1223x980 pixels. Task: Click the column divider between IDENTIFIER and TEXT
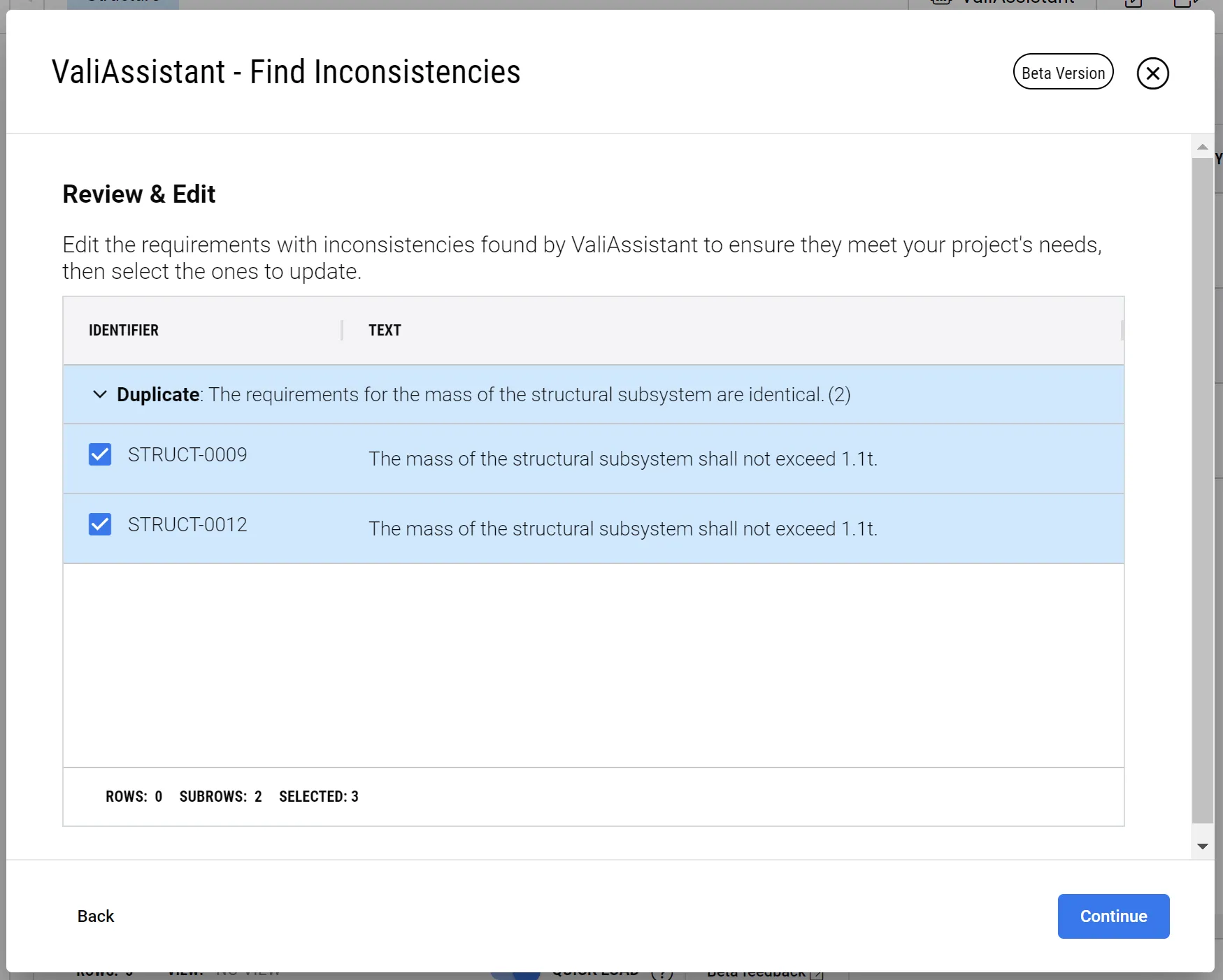pos(342,330)
